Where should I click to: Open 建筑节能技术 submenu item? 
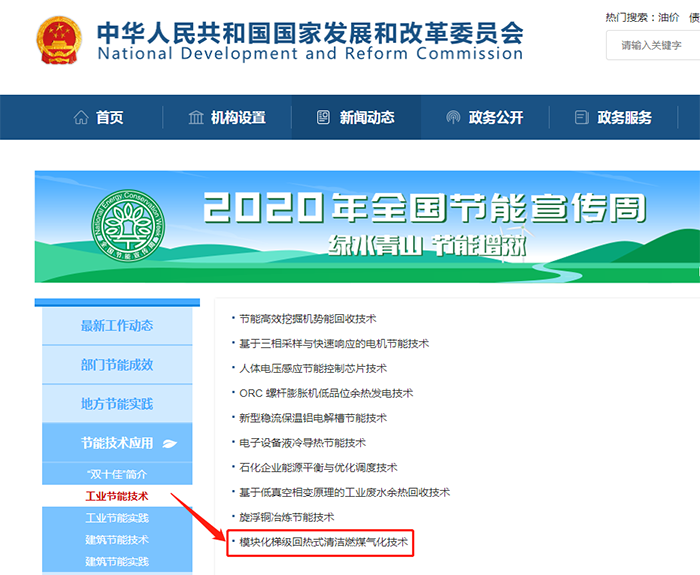[116, 540]
